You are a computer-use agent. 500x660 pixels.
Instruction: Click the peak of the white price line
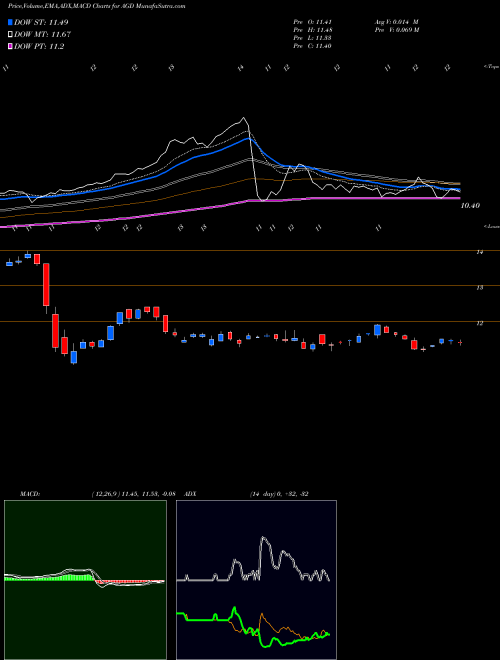pyautogui.click(x=244, y=118)
